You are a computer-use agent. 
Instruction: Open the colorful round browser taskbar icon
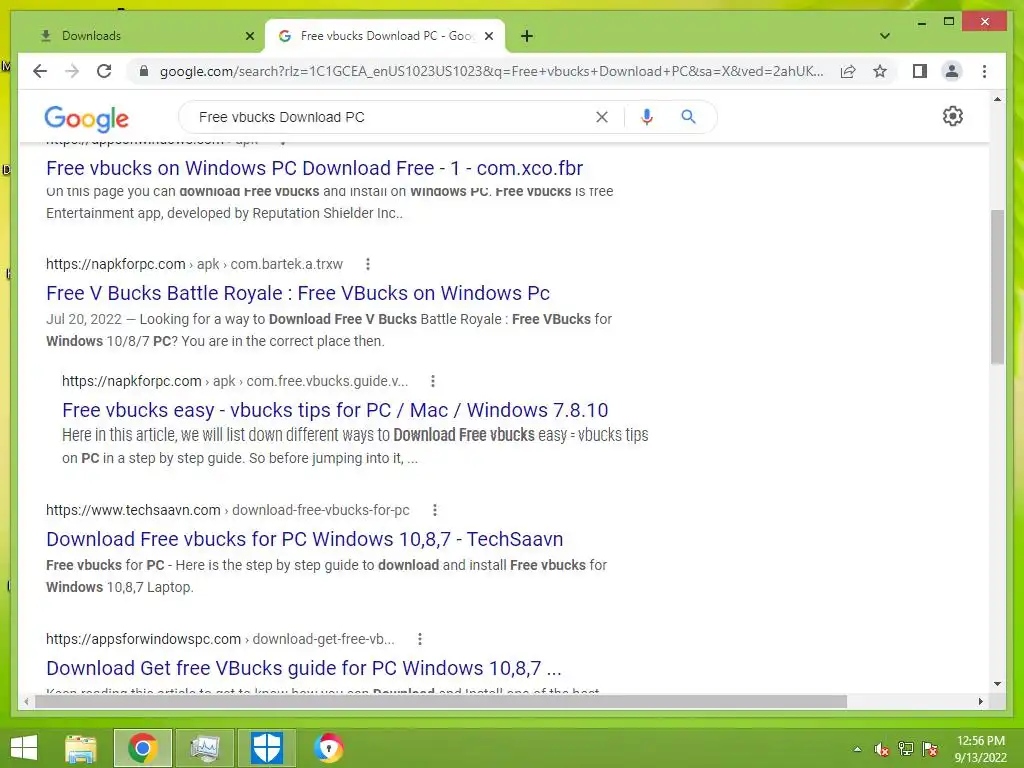click(328, 748)
